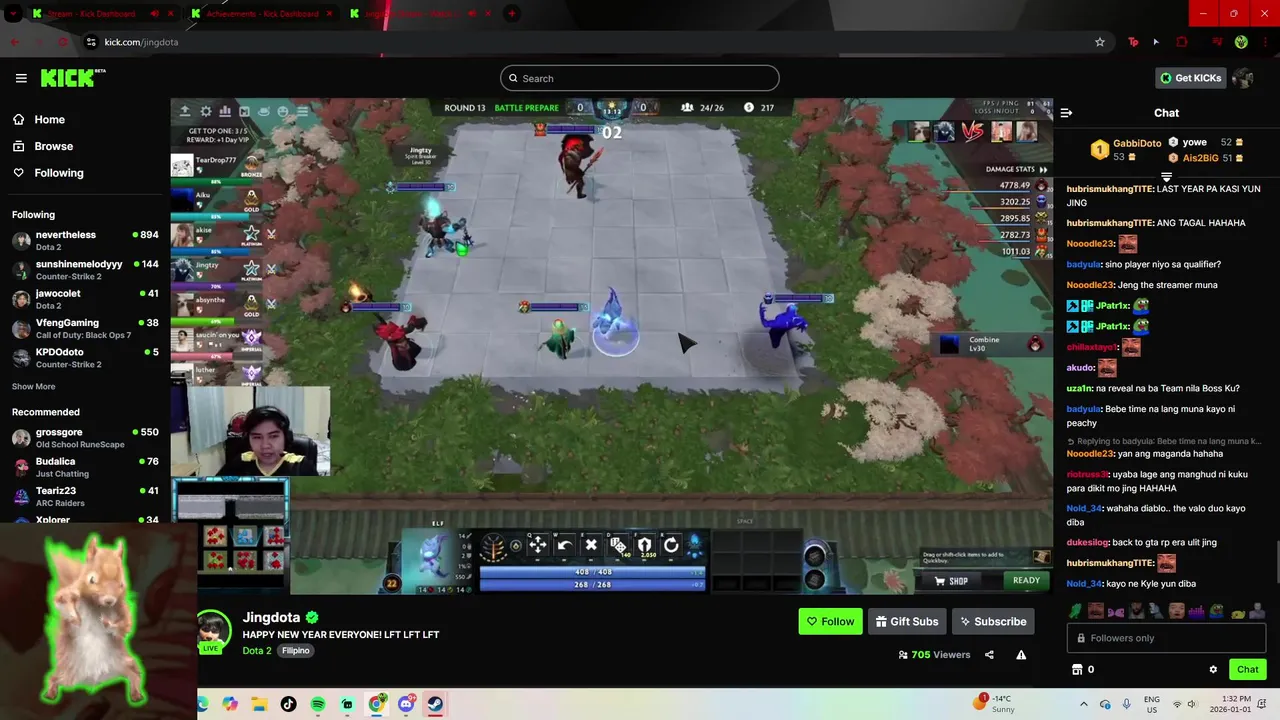Click the Replying to badyula reference
Screen dimensions: 1280x720
click(x=1164, y=441)
